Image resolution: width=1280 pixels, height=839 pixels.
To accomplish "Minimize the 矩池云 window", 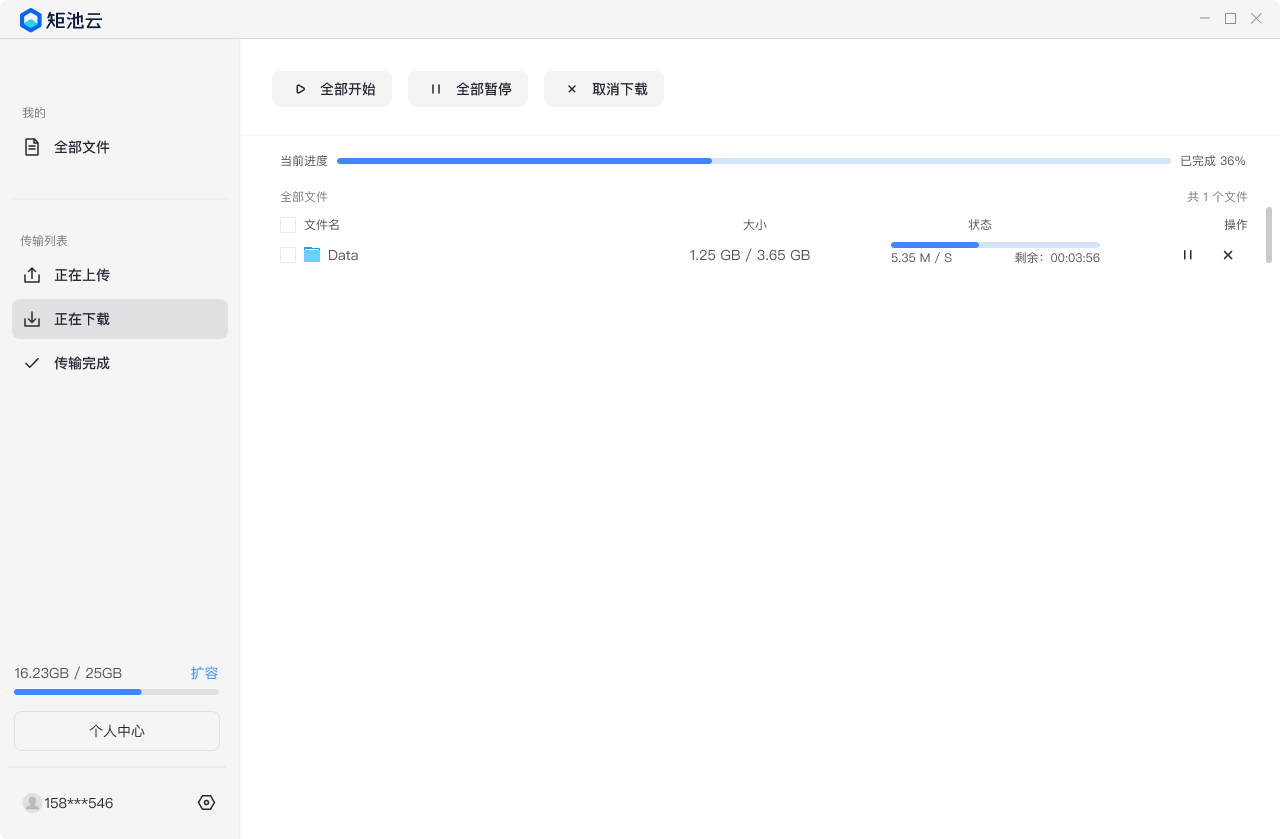I will (1206, 19).
